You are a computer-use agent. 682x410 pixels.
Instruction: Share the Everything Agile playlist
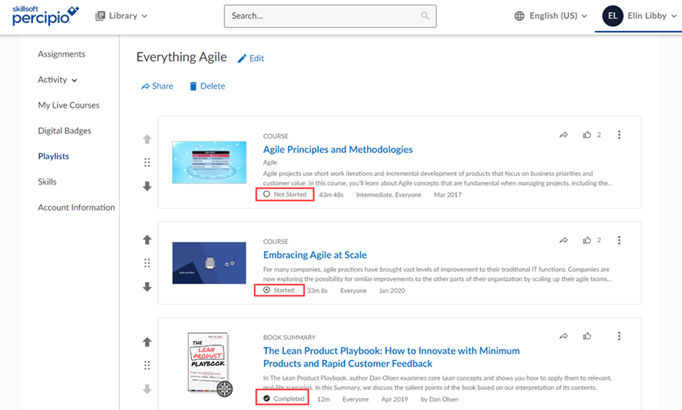(157, 86)
